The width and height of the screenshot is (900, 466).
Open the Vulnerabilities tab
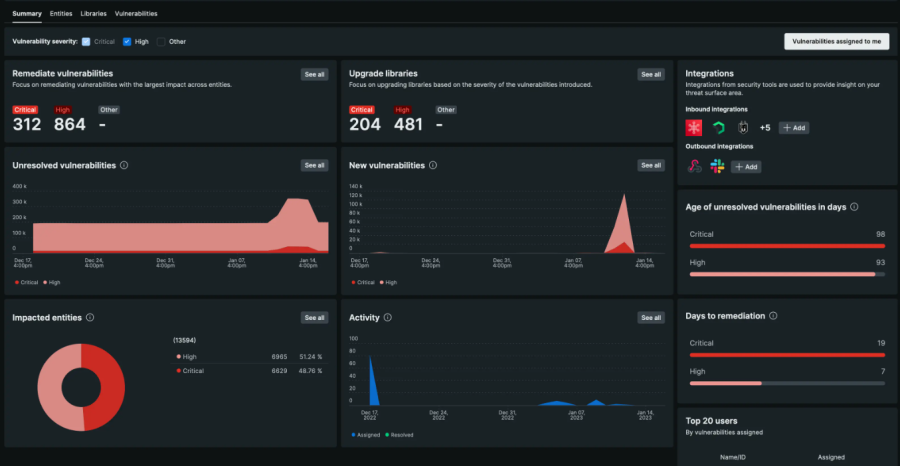tap(136, 13)
